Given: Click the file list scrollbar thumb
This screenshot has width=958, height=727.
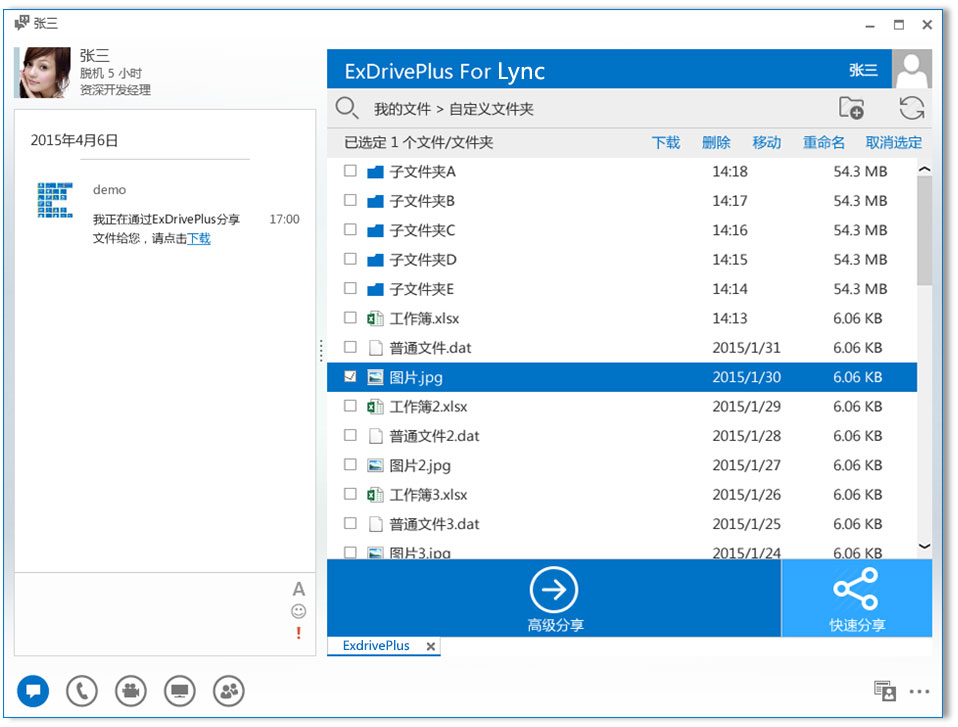Looking at the screenshot, I should click(x=924, y=231).
